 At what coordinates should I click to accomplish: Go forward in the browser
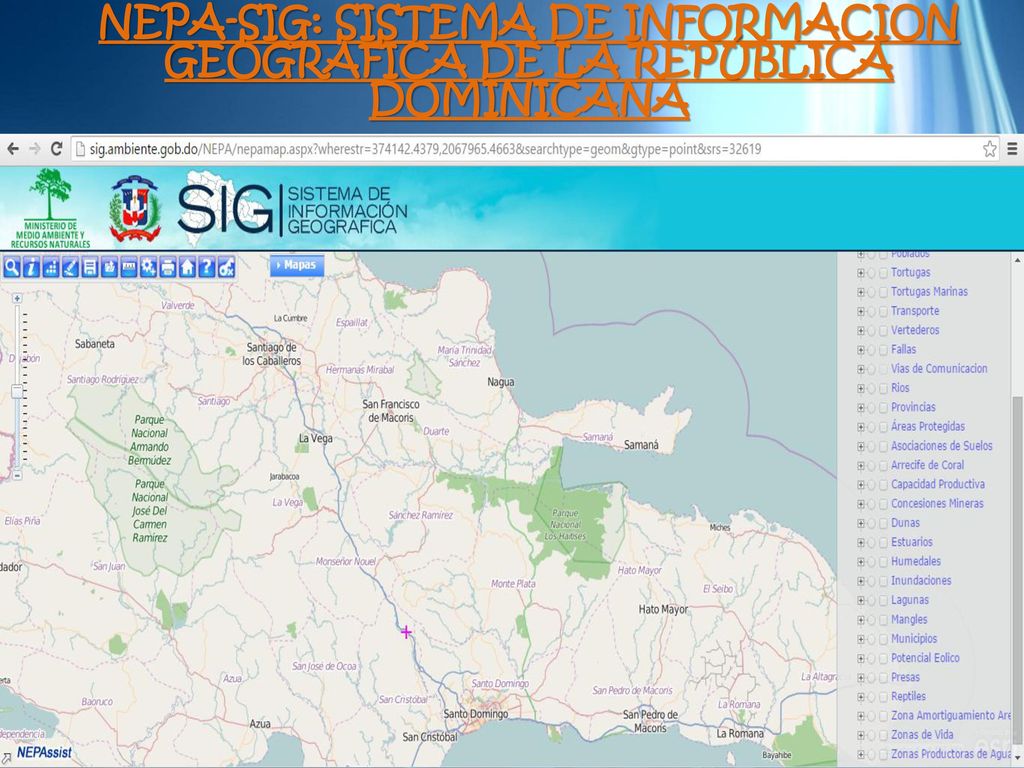tap(35, 149)
